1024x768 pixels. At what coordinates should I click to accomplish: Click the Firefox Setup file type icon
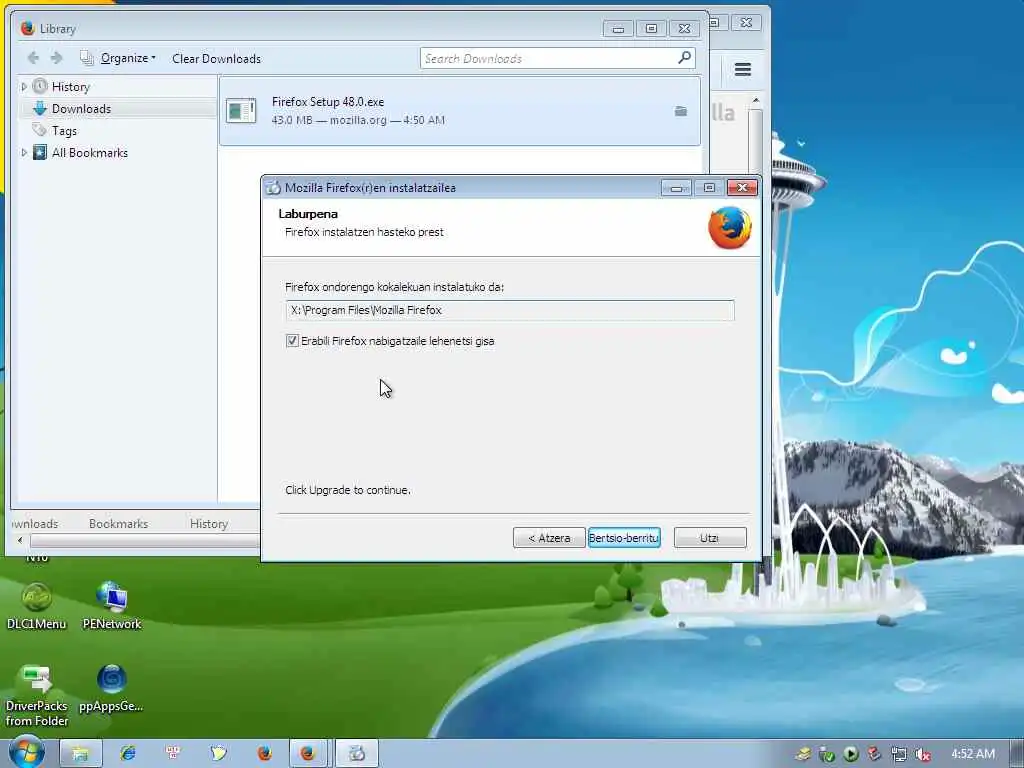[241, 110]
